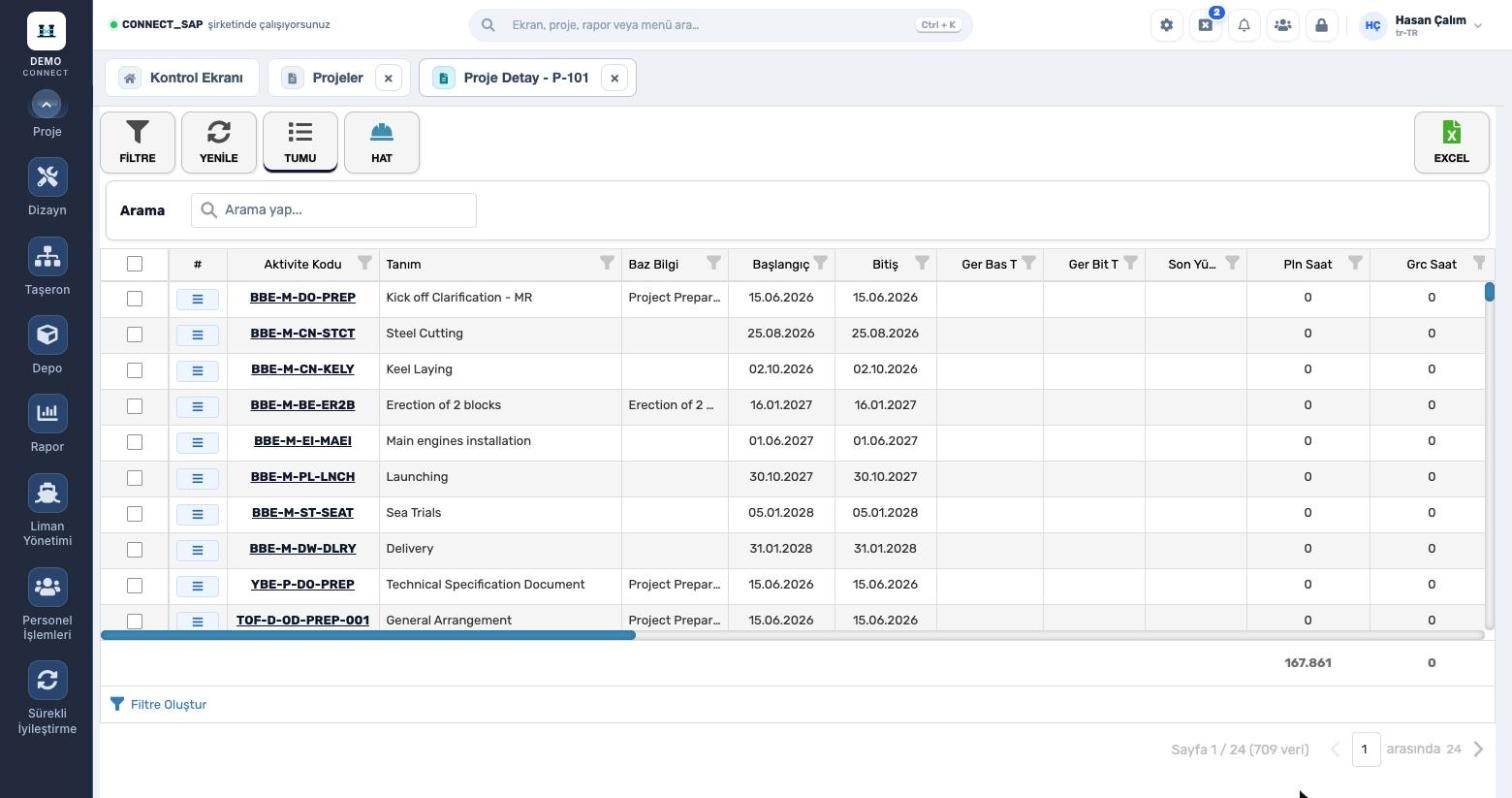Image resolution: width=1512 pixels, height=798 pixels.
Task: Click the horizontal table scrollbar
Action: coord(368,635)
